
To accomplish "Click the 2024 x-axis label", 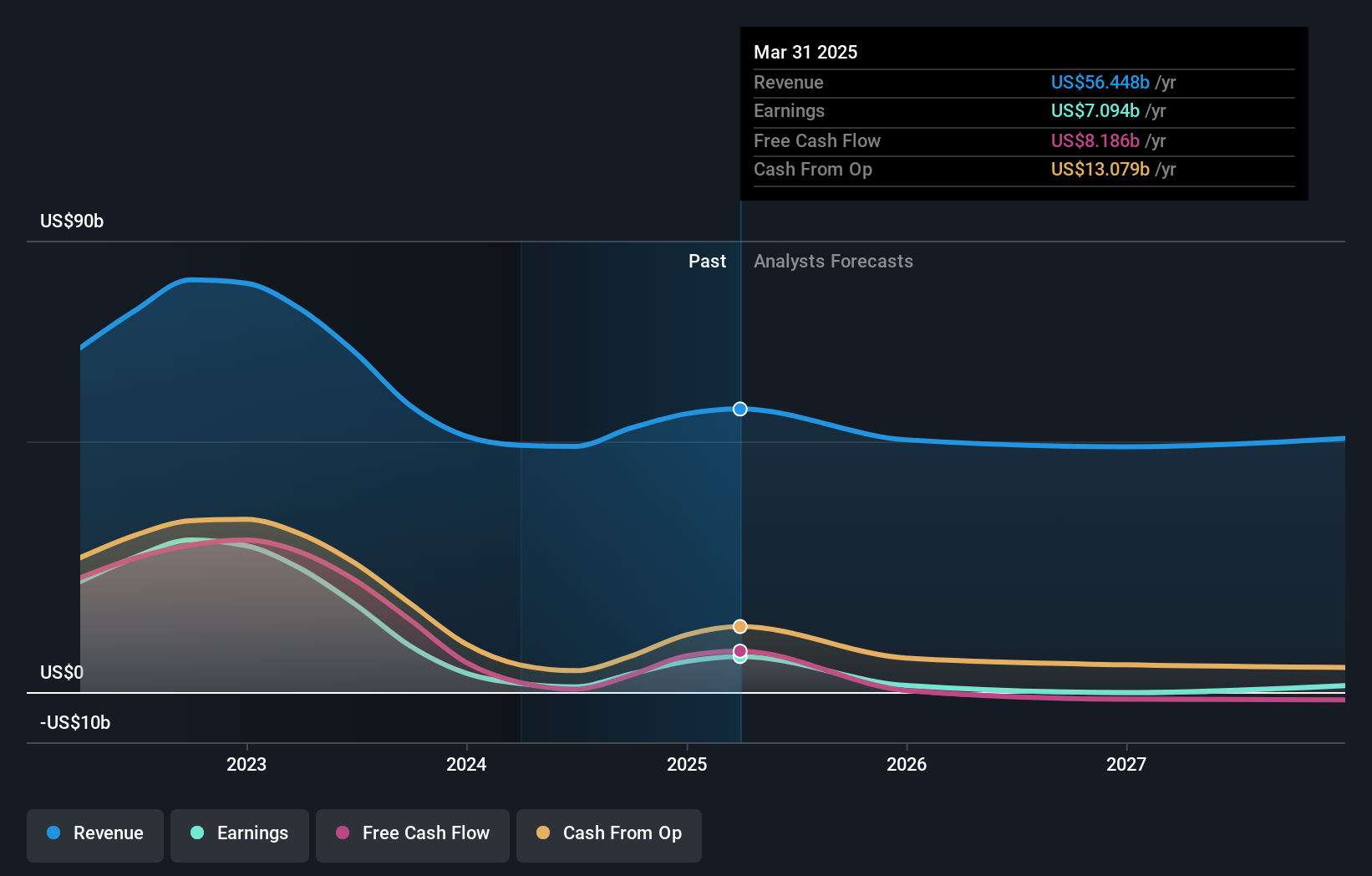I will 466,764.
